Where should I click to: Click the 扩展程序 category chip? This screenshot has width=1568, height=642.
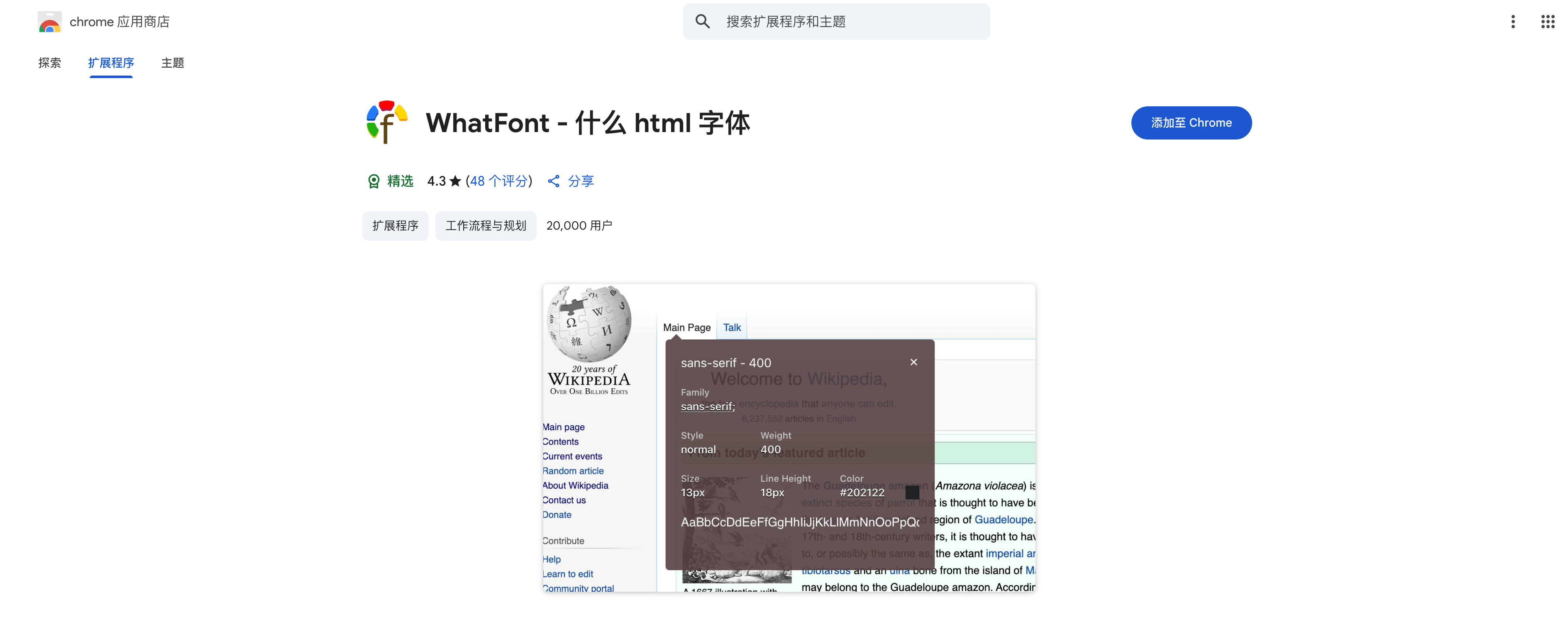click(x=395, y=225)
